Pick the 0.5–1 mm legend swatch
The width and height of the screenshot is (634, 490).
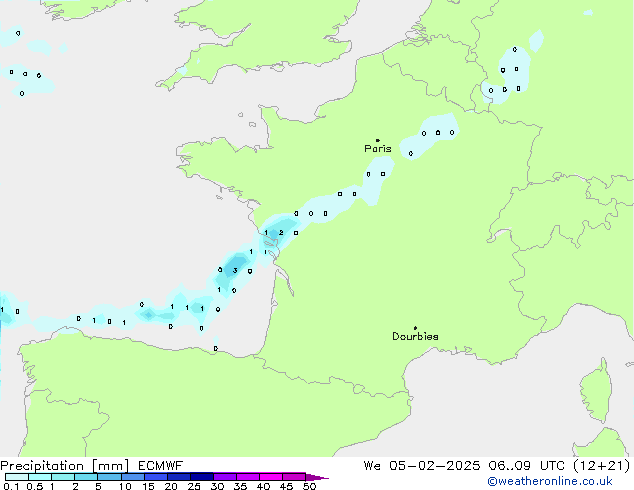coord(40,477)
